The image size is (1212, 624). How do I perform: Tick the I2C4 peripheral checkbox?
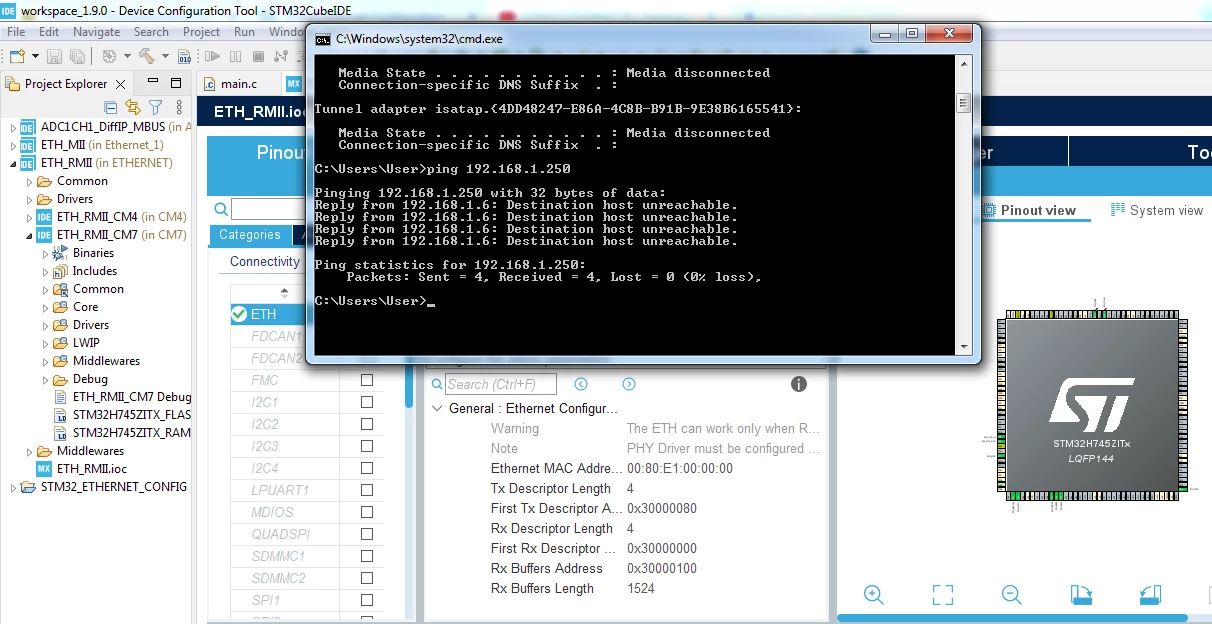[x=367, y=468]
